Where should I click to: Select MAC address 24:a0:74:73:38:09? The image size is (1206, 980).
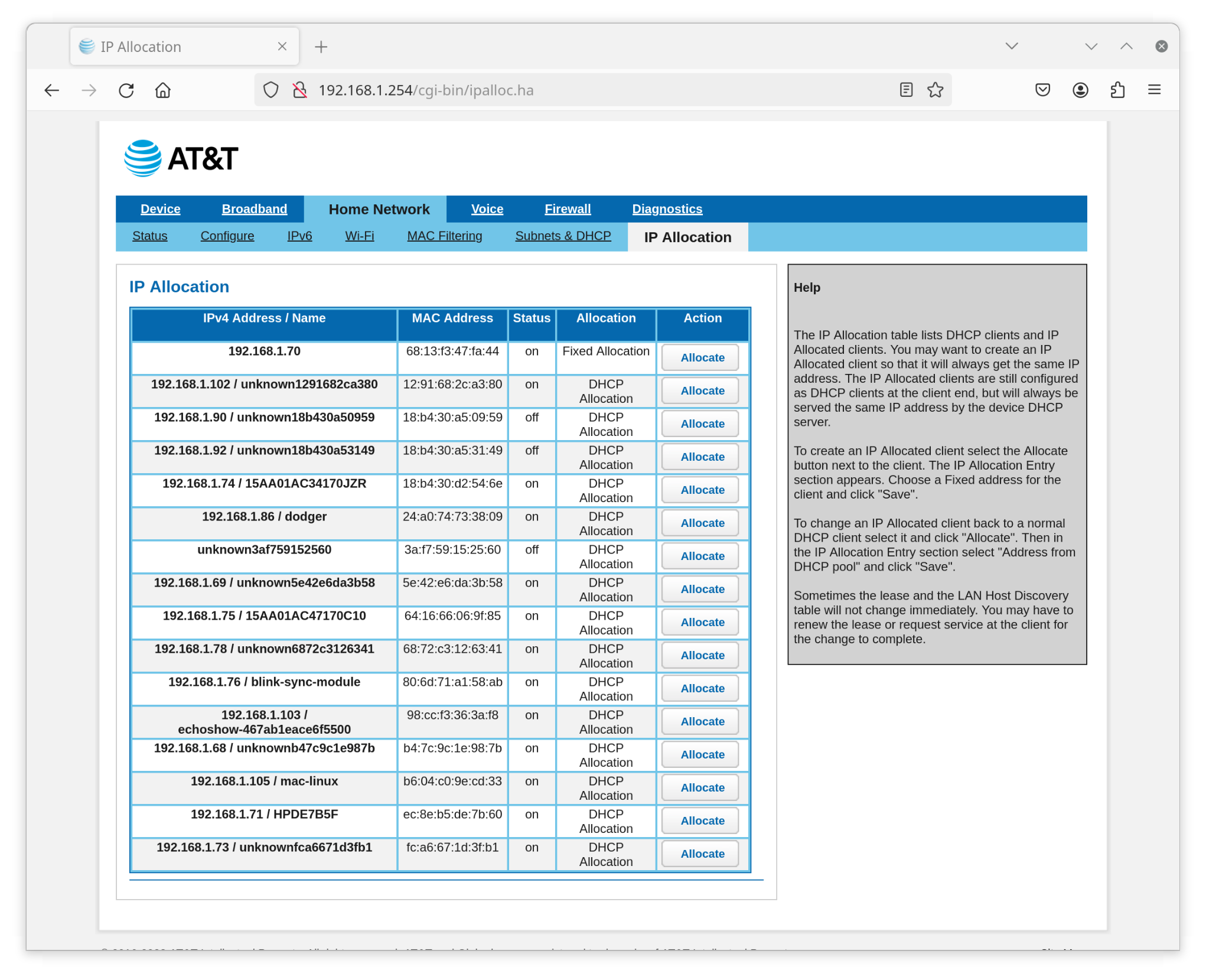(452, 516)
